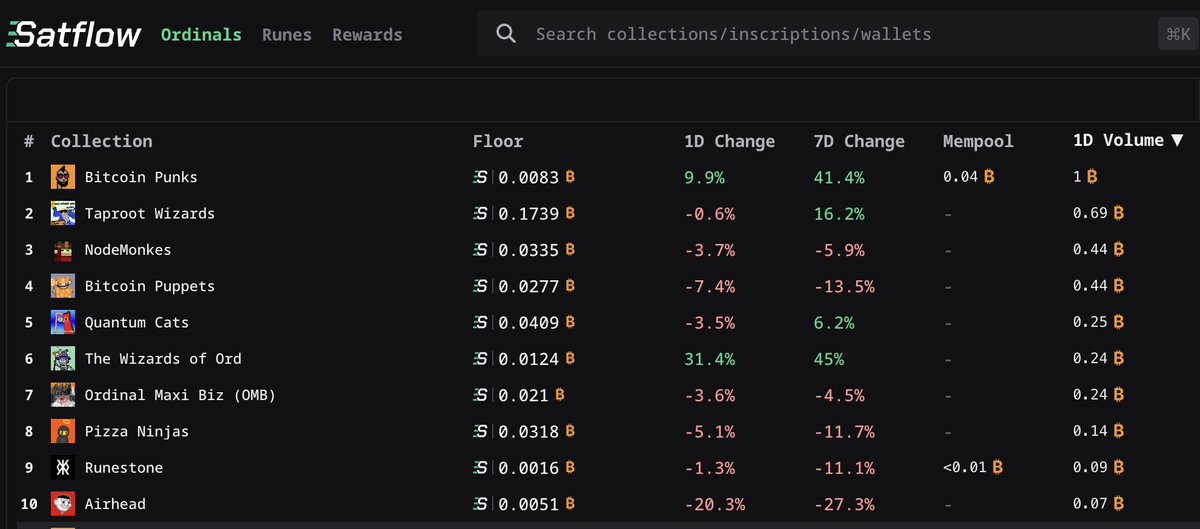Screen dimensions: 1200x529
Task: Switch to the Ordinals tab
Action: click(x=201, y=34)
